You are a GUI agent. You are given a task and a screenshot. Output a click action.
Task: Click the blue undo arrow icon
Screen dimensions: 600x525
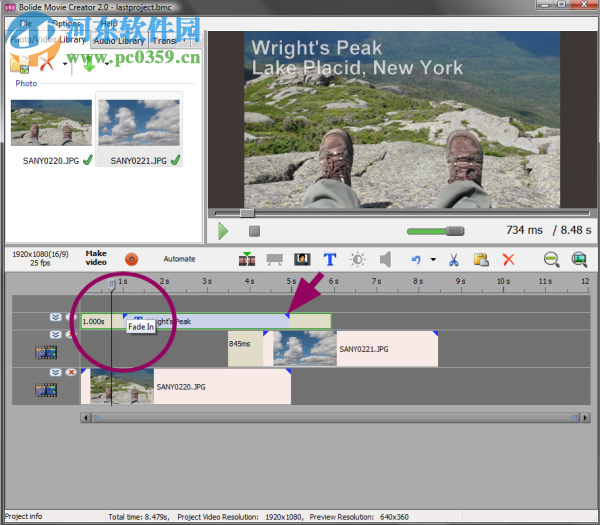(416, 259)
